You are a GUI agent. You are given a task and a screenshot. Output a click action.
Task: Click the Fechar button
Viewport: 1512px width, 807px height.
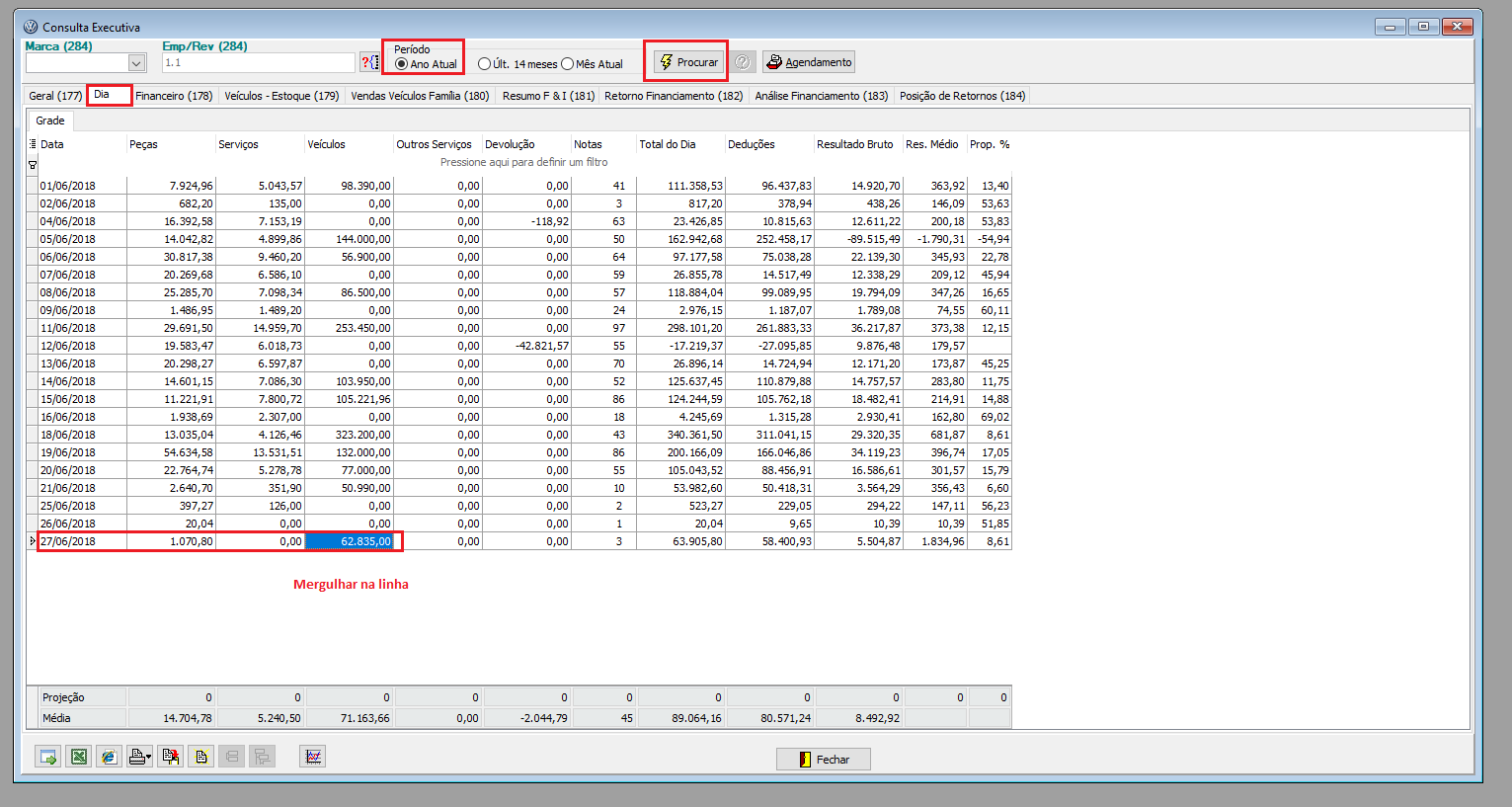[824, 760]
